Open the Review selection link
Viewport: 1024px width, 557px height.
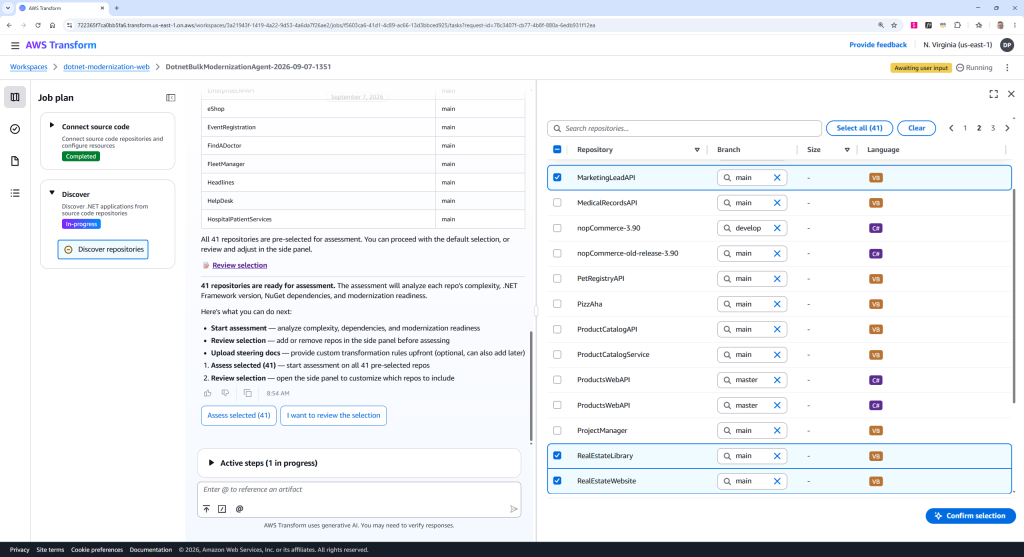pos(239,265)
